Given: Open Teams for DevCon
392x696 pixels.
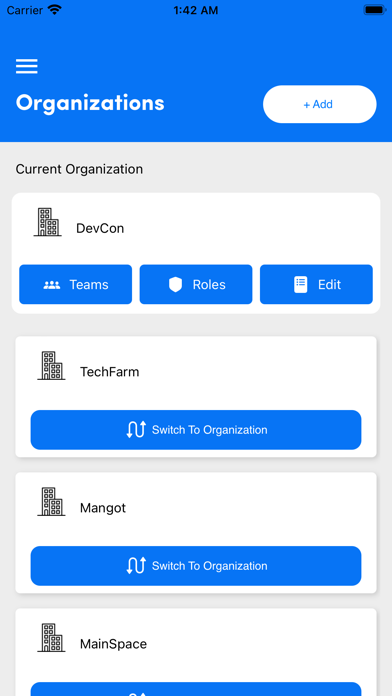Looking at the screenshot, I should 75,285.
